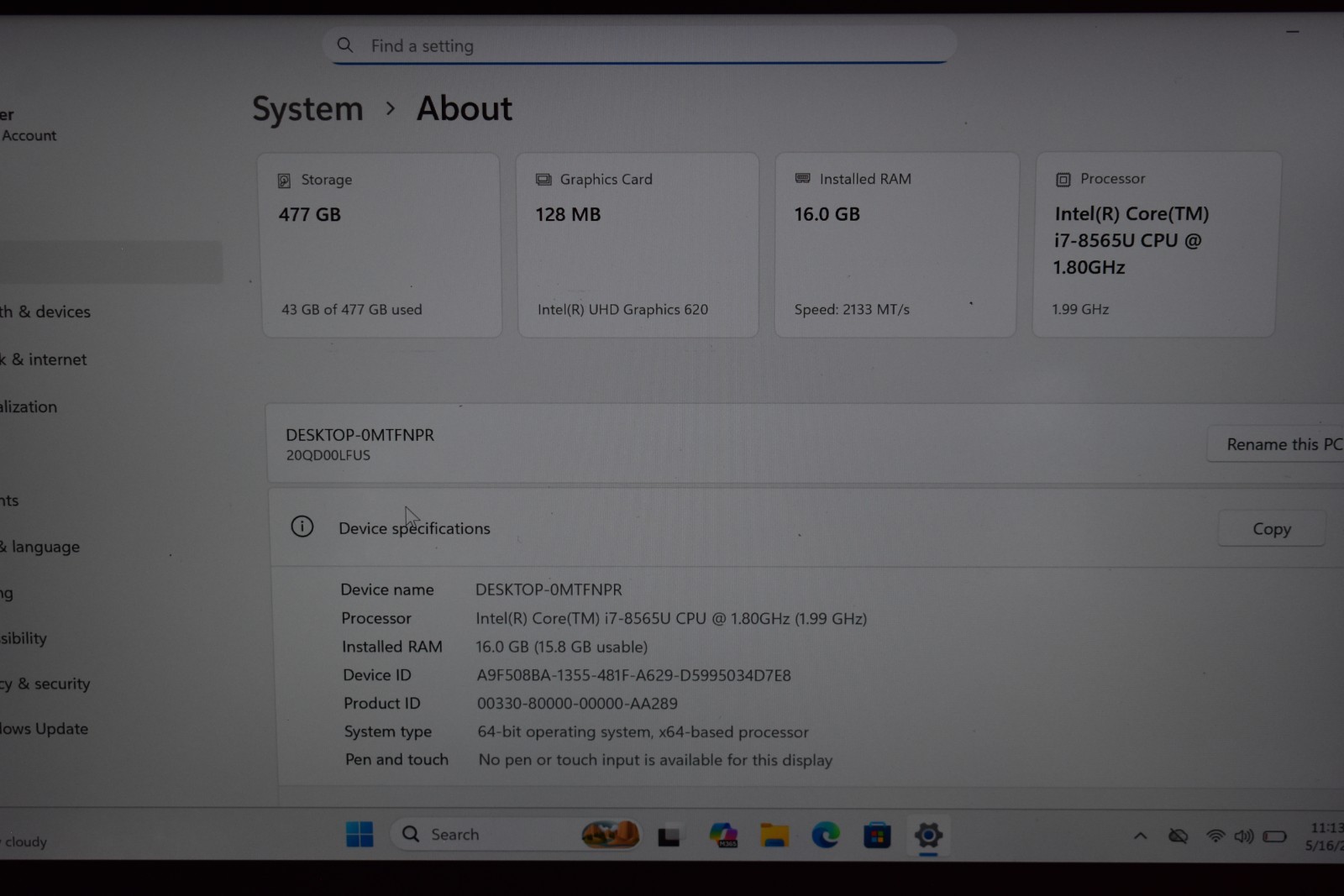The height and width of the screenshot is (896, 1344).
Task: Open Privacy & security in sidebar
Action: [x=45, y=684]
